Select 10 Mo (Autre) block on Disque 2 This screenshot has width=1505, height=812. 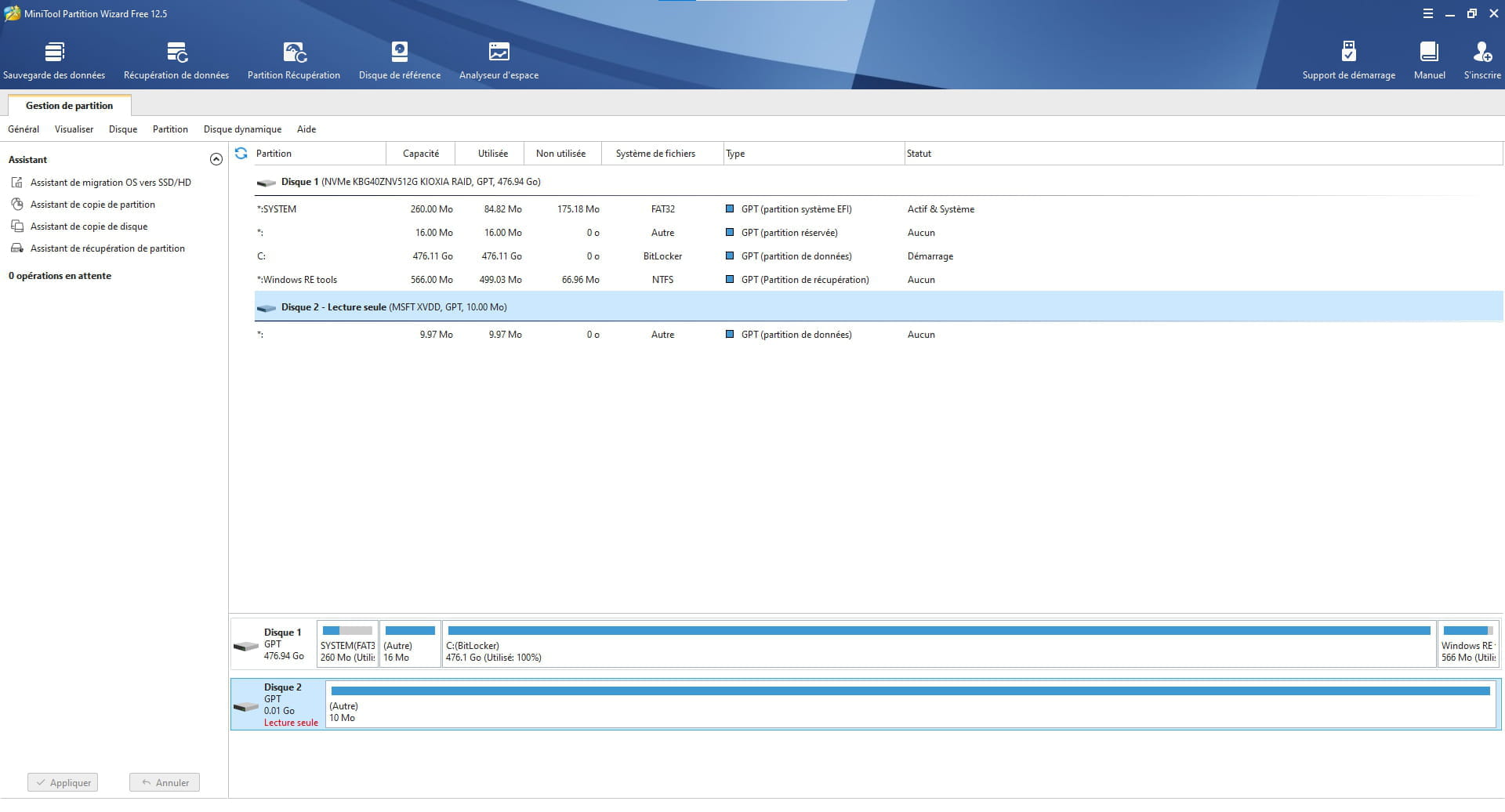(911, 705)
